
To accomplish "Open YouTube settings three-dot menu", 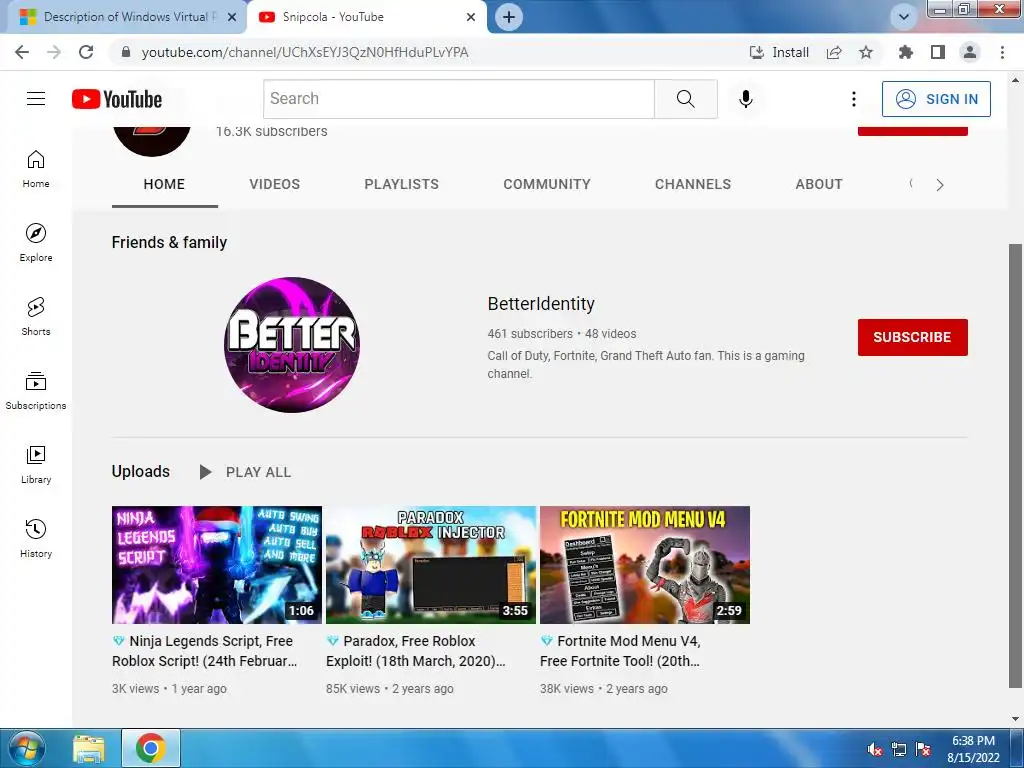I will pos(854,99).
